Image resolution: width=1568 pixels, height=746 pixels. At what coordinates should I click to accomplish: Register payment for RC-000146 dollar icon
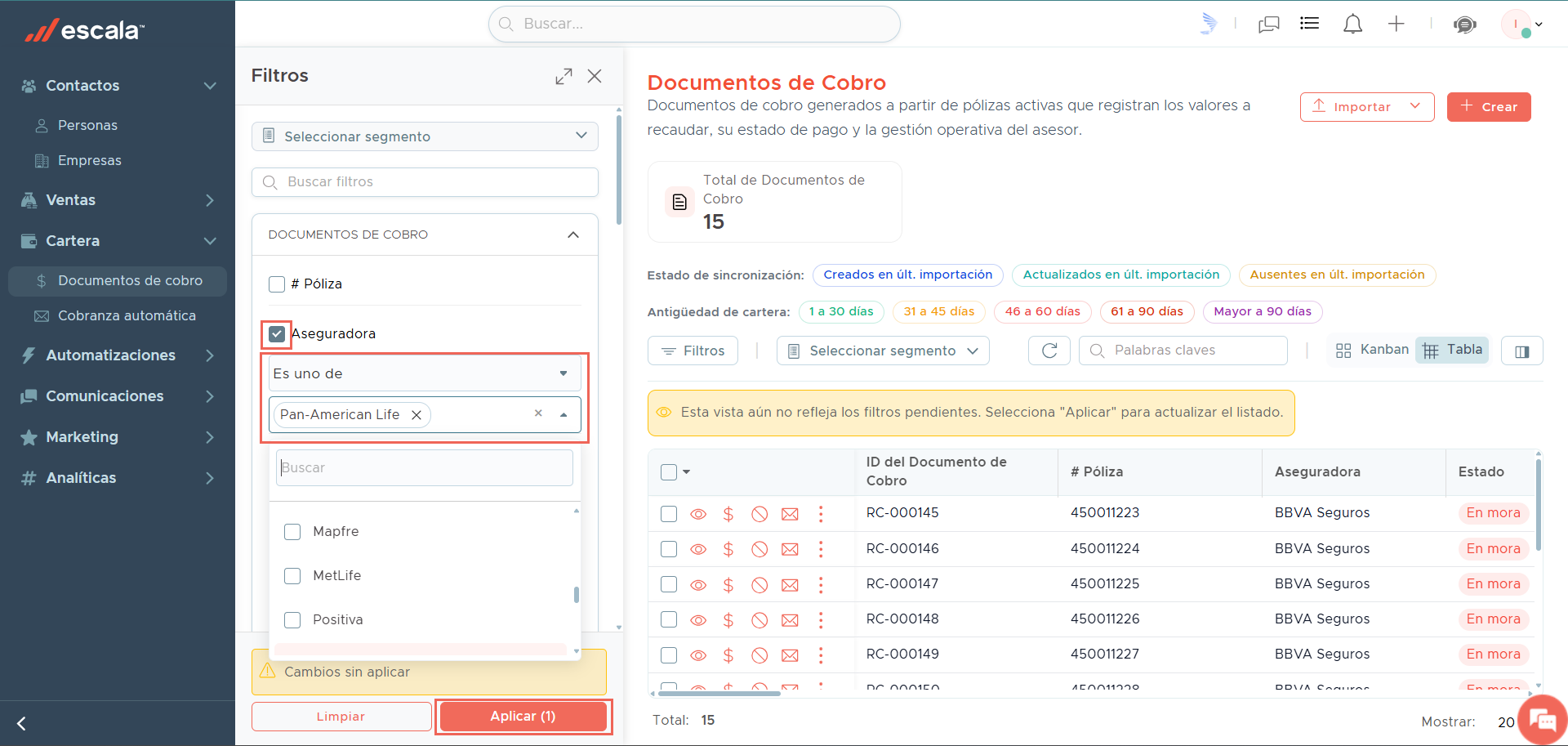click(728, 549)
